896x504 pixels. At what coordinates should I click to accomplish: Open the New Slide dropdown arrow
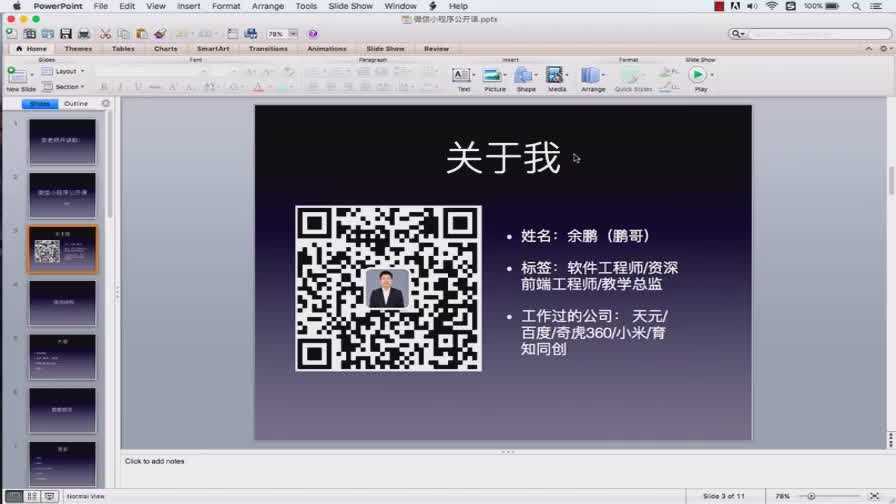[x=32, y=75]
